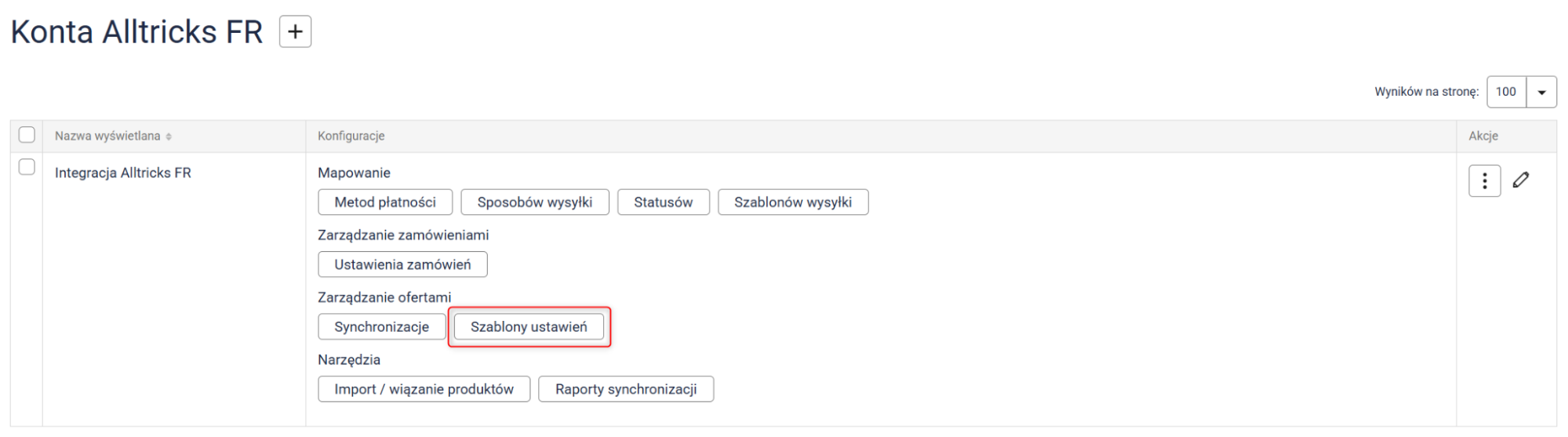Check the Integracja Alltricks FR row checkbox
The width and height of the screenshot is (1568, 437).
pyautogui.click(x=27, y=167)
